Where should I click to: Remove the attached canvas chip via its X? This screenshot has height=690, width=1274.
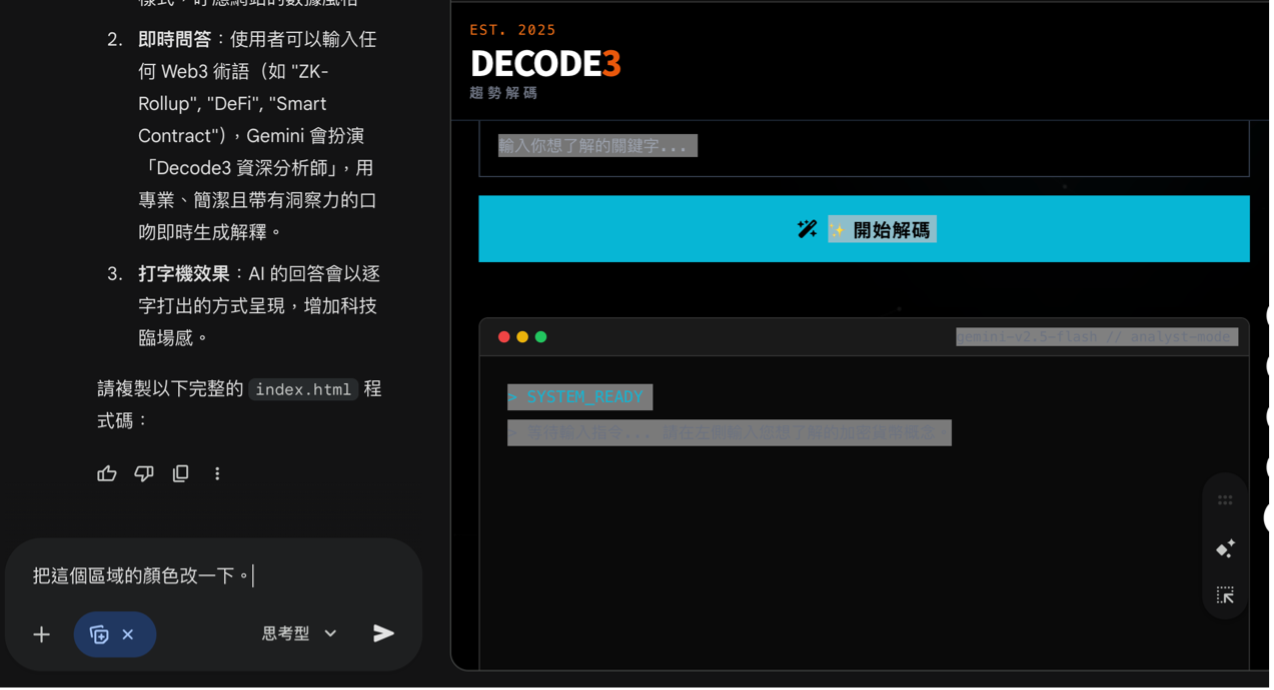click(129, 633)
